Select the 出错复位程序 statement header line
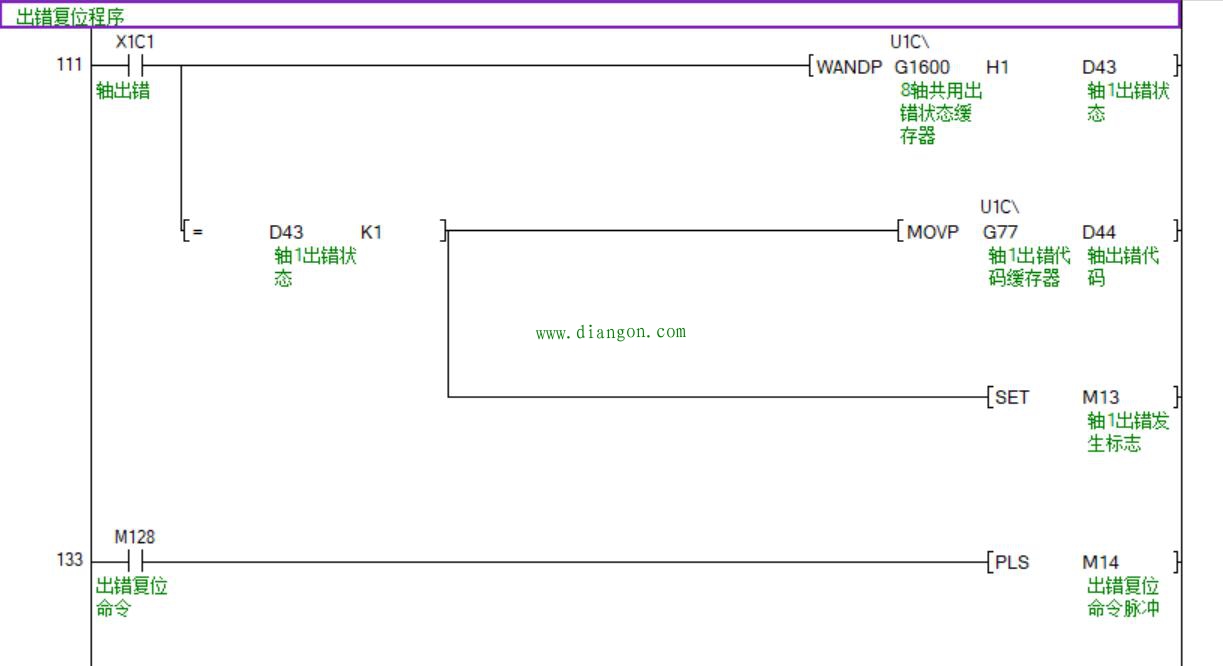The height and width of the screenshot is (666, 1223). pyautogui.click(x=70, y=16)
